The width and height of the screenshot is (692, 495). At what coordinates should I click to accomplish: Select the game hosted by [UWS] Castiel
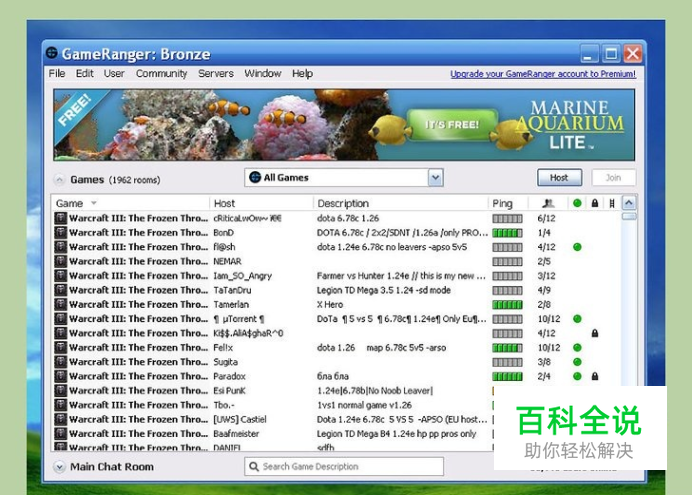click(x=273, y=419)
